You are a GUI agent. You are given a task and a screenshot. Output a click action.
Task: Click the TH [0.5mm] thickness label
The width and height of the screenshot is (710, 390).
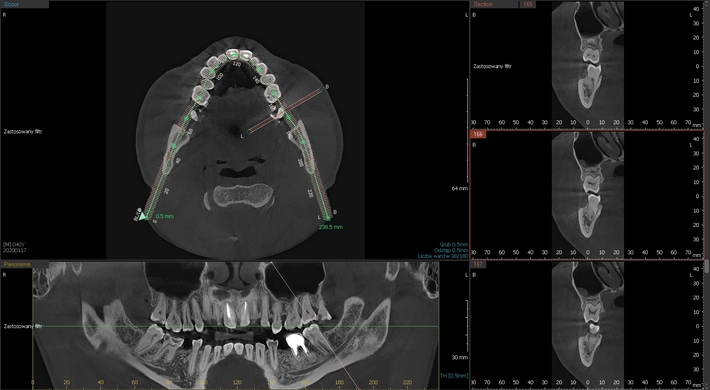[454, 376]
